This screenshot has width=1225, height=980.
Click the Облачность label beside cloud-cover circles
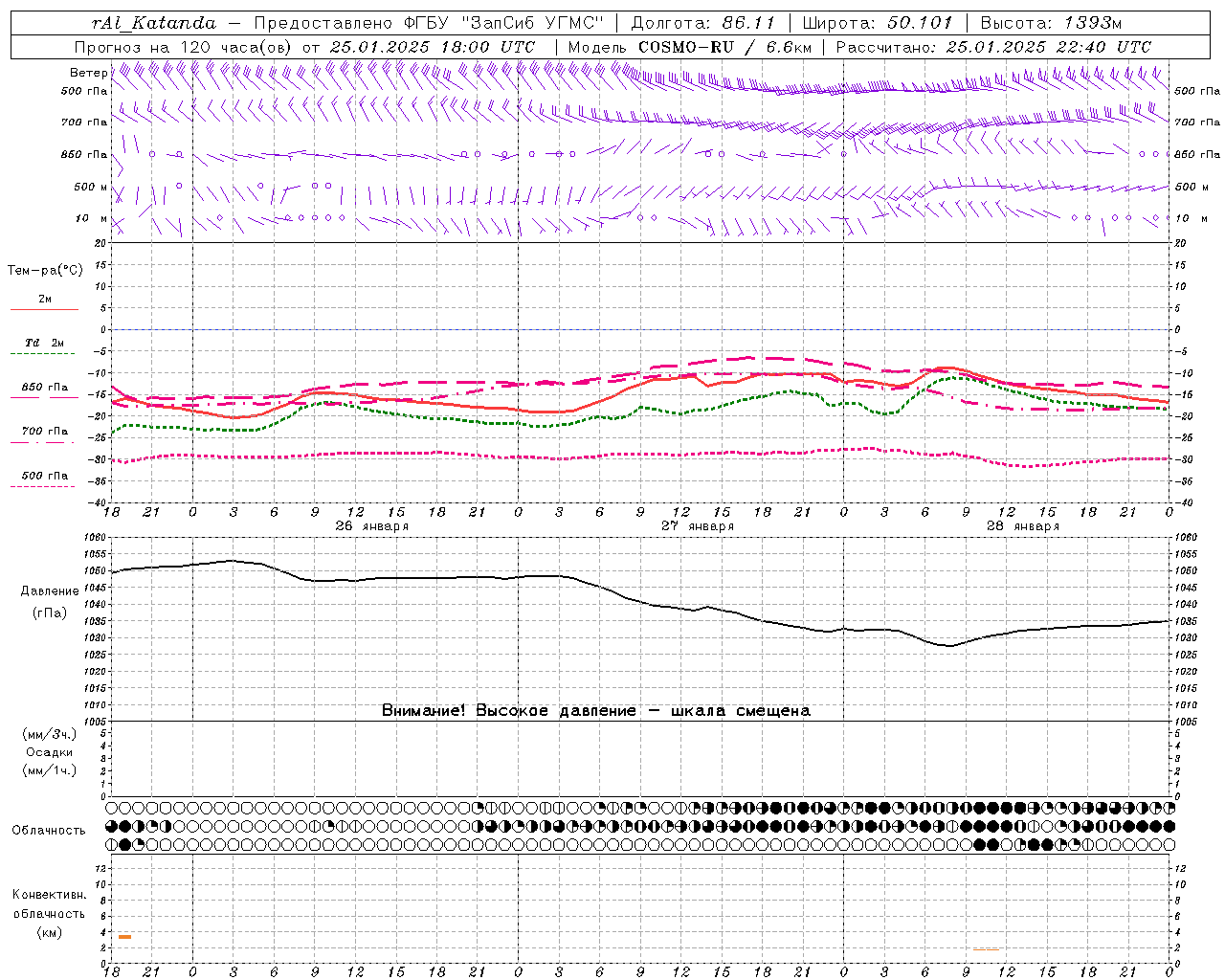click(x=49, y=831)
